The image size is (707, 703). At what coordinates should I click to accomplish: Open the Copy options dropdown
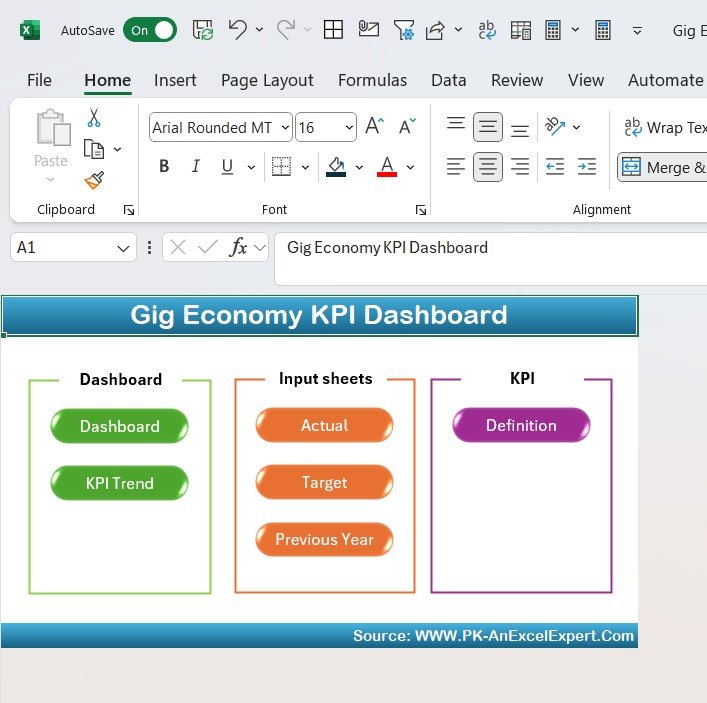pyautogui.click(x=117, y=149)
